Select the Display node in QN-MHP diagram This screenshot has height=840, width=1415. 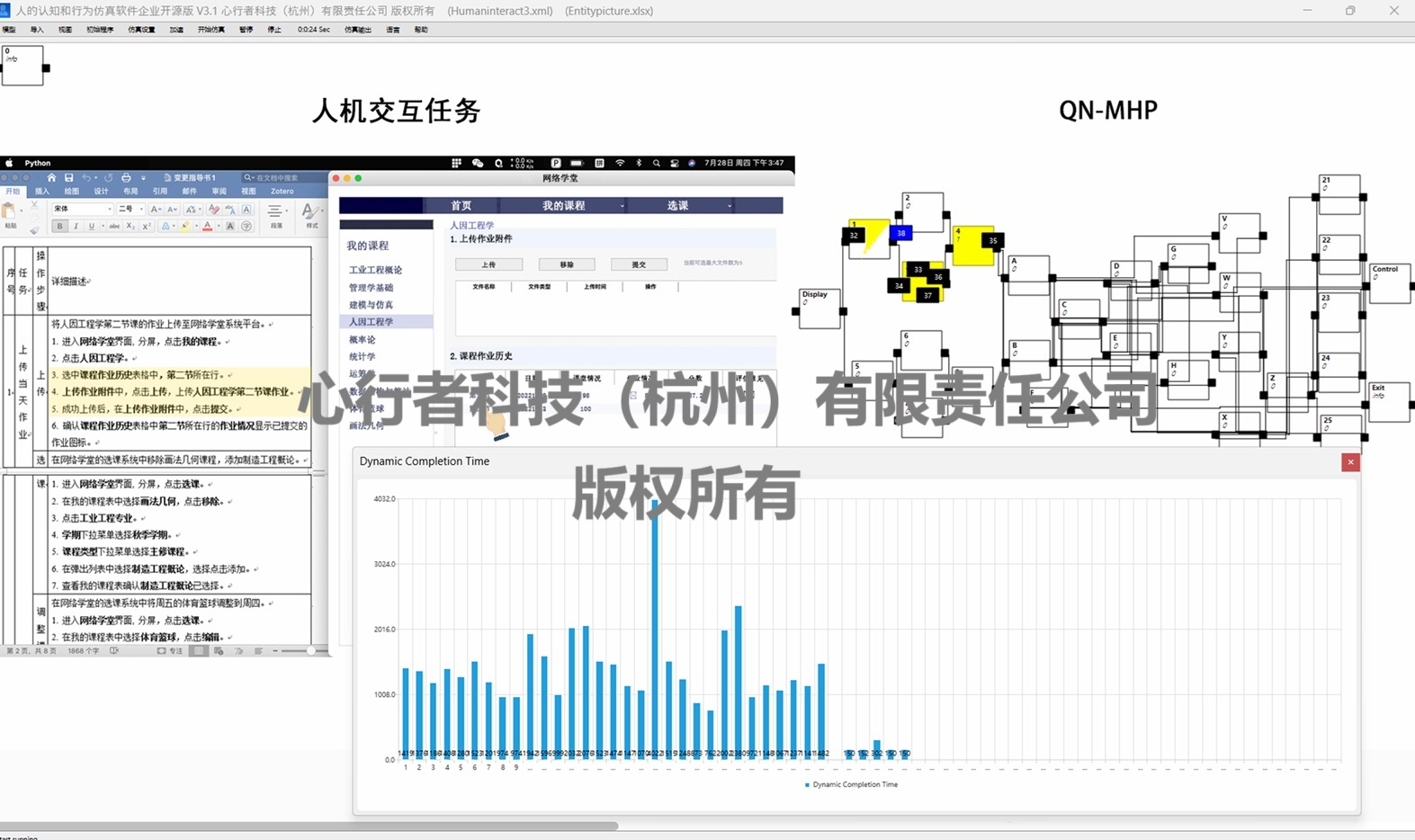[x=819, y=308]
